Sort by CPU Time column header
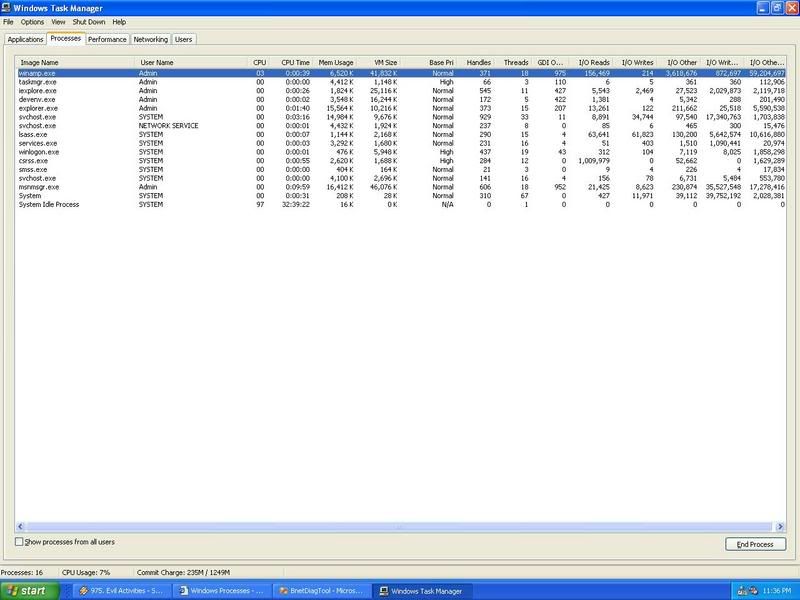 (292, 62)
